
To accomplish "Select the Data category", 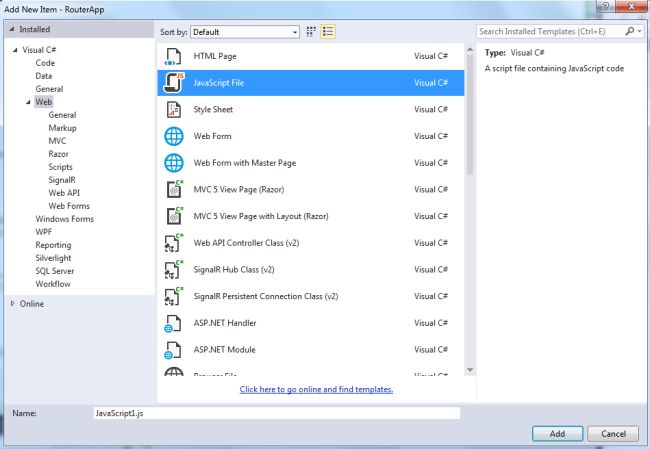I will coord(44,76).
